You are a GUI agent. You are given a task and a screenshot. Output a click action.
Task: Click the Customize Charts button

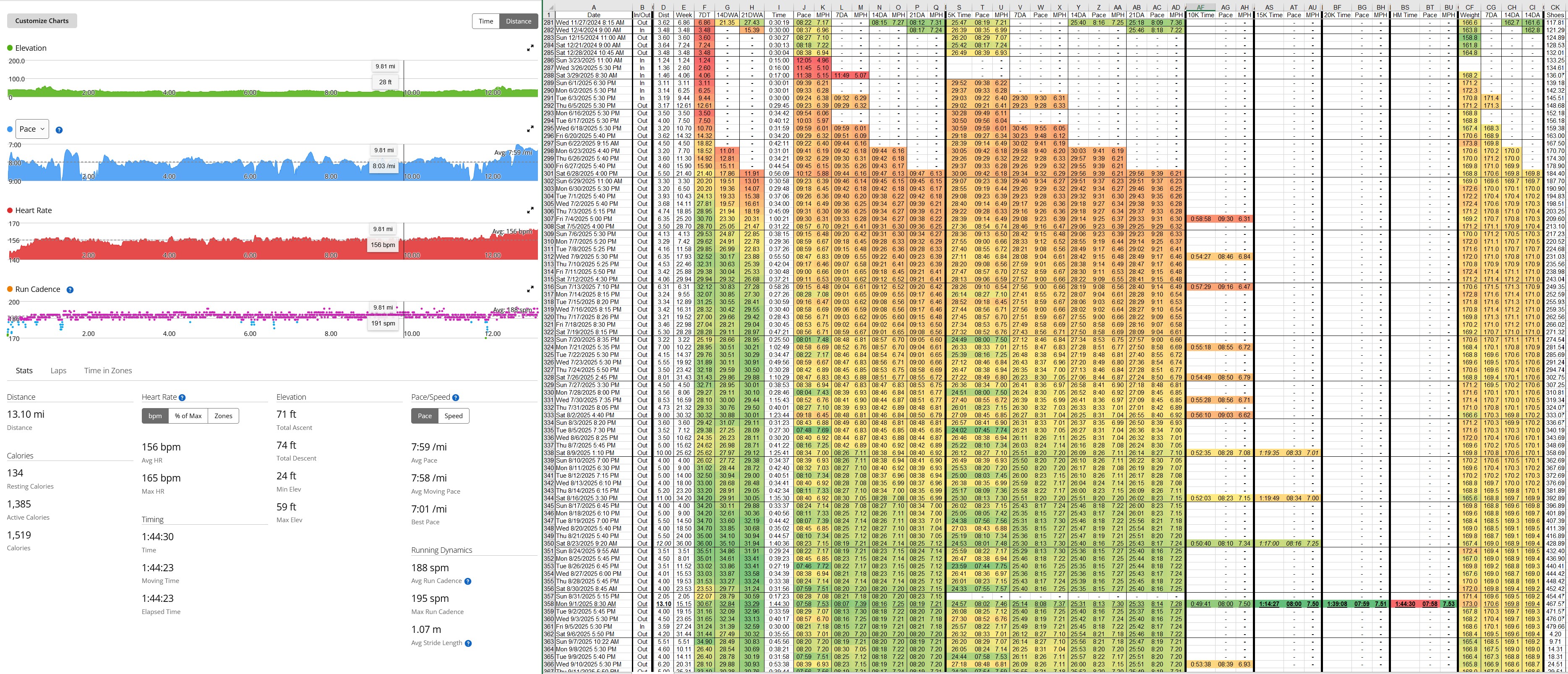[42, 21]
